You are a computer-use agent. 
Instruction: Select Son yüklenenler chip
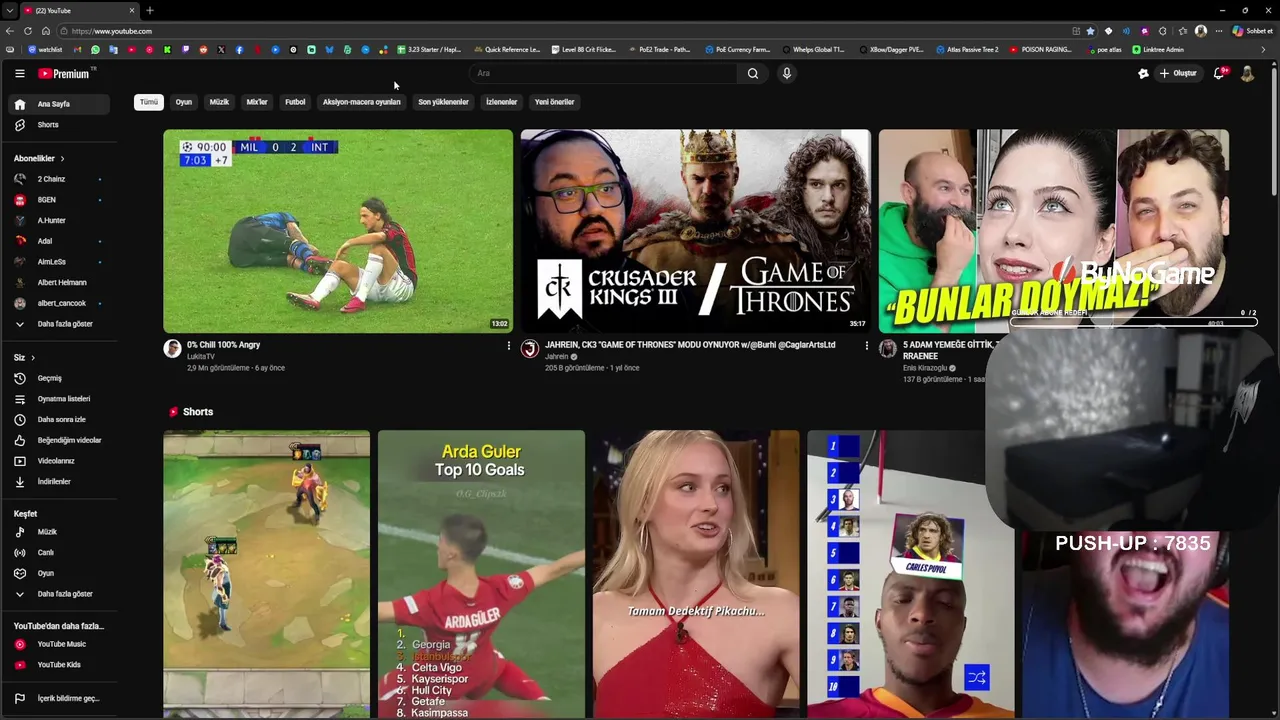tap(443, 102)
